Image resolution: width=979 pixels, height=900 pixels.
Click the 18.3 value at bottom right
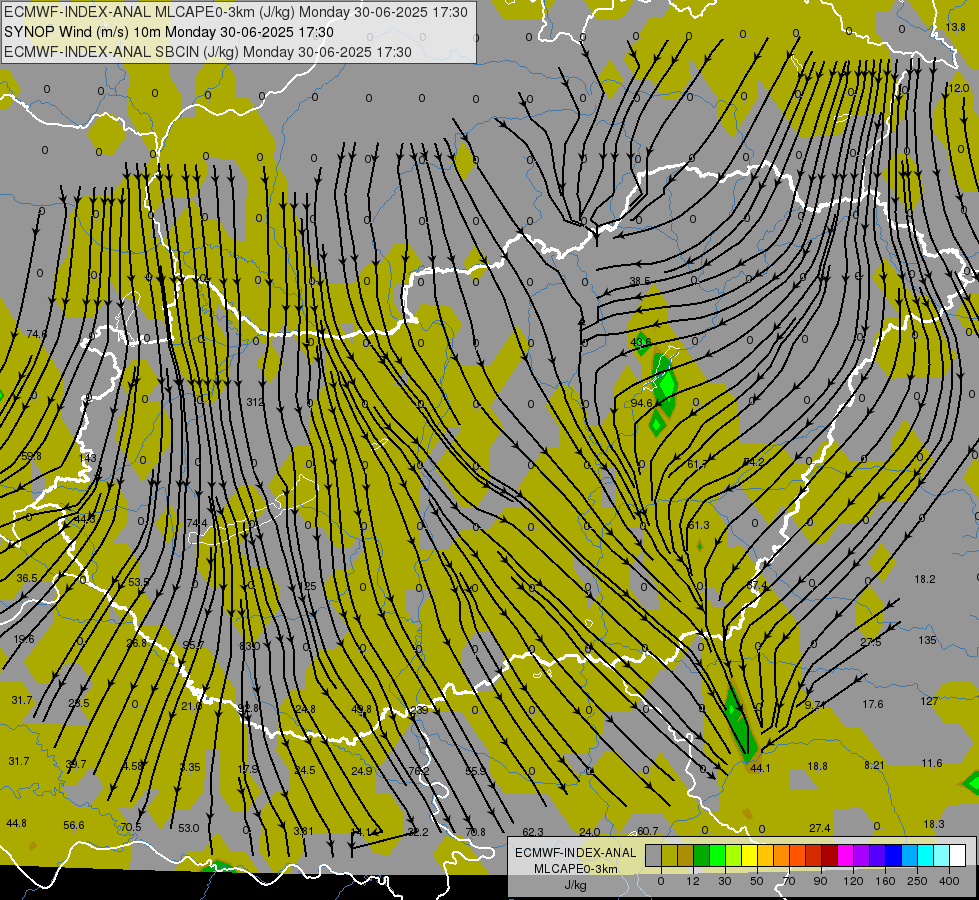coord(934,824)
